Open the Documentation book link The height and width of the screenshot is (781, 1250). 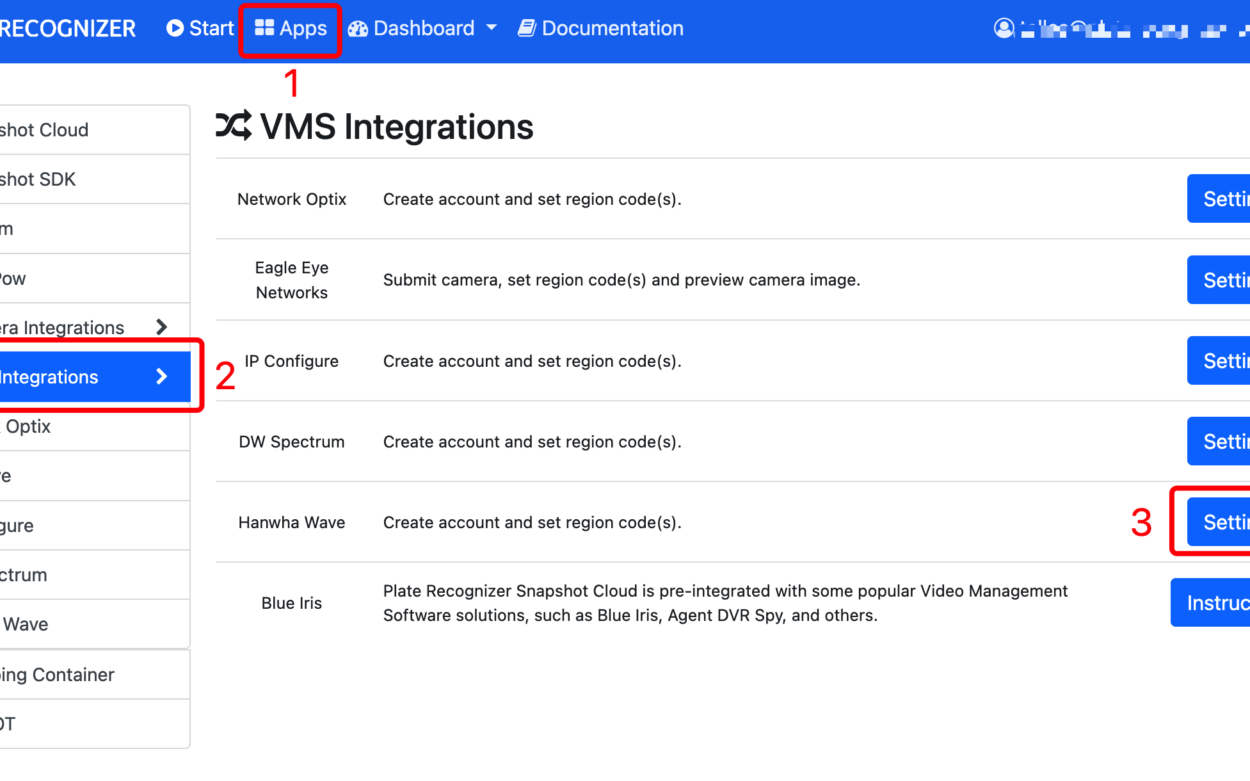pos(600,28)
